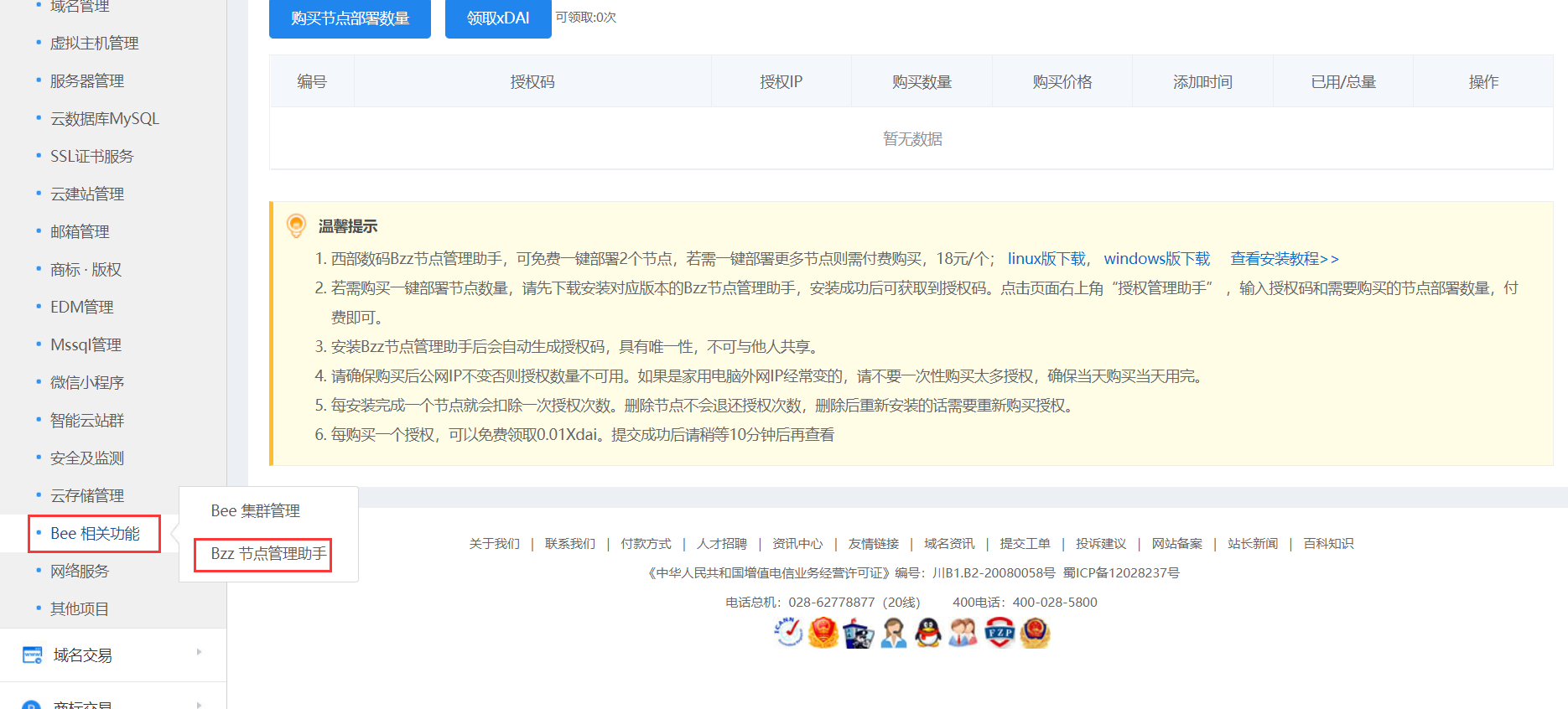Click the two-people contact icon in footer

tap(963, 633)
